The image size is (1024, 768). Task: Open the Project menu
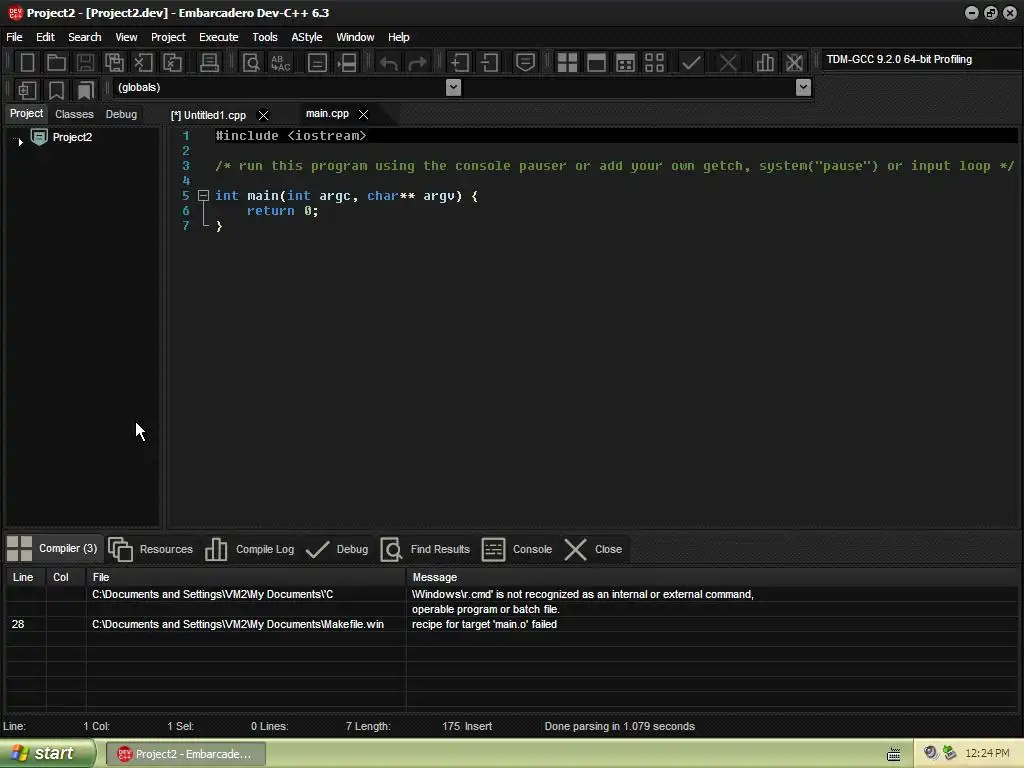(x=168, y=37)
